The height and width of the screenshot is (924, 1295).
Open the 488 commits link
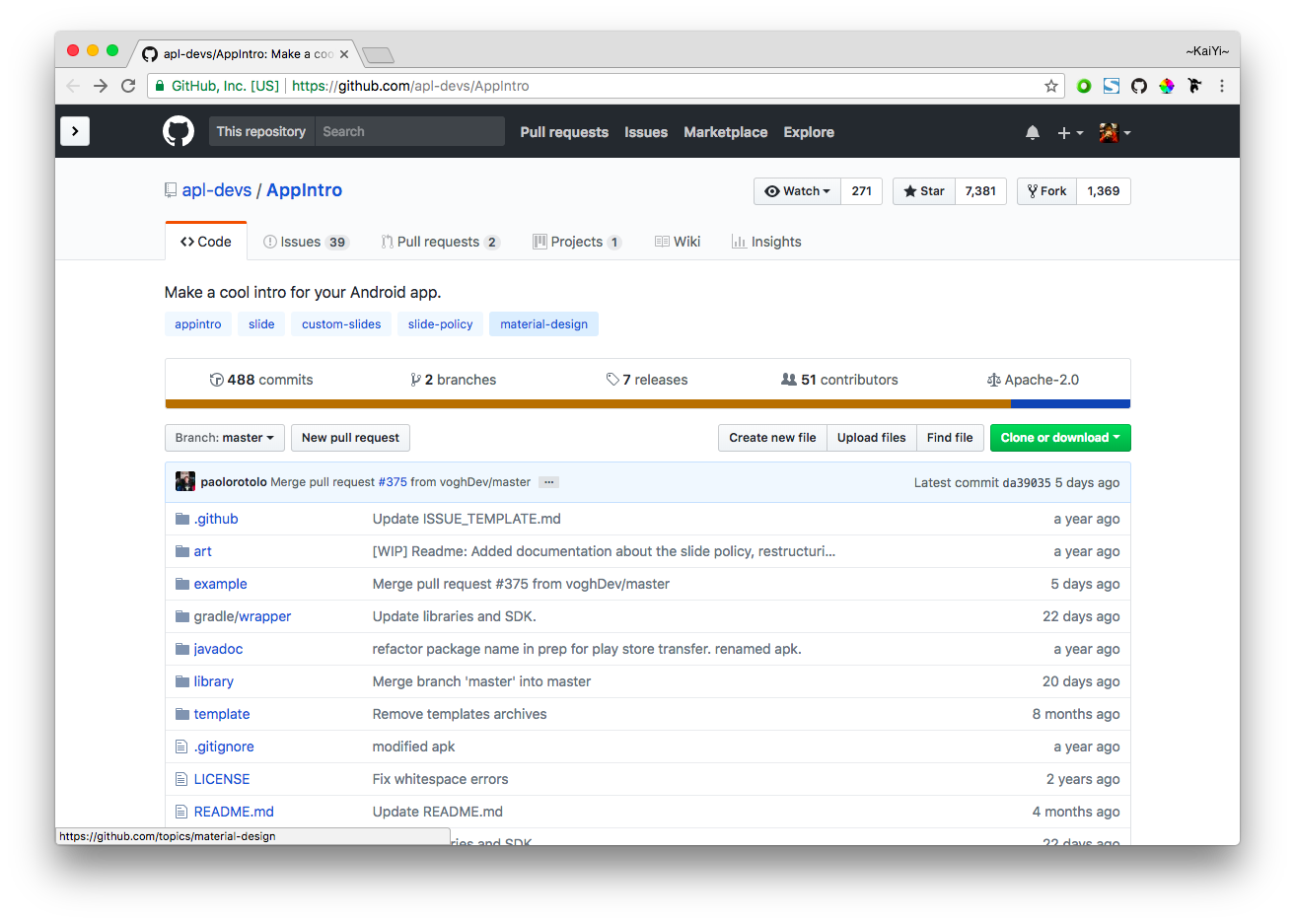261,380
